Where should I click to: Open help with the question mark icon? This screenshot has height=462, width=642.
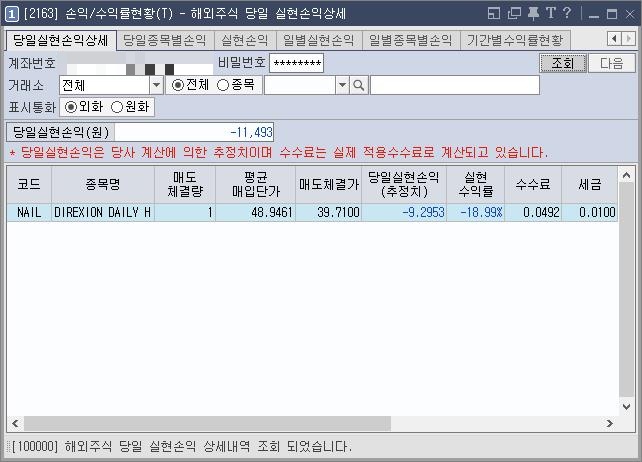(567, 13)
